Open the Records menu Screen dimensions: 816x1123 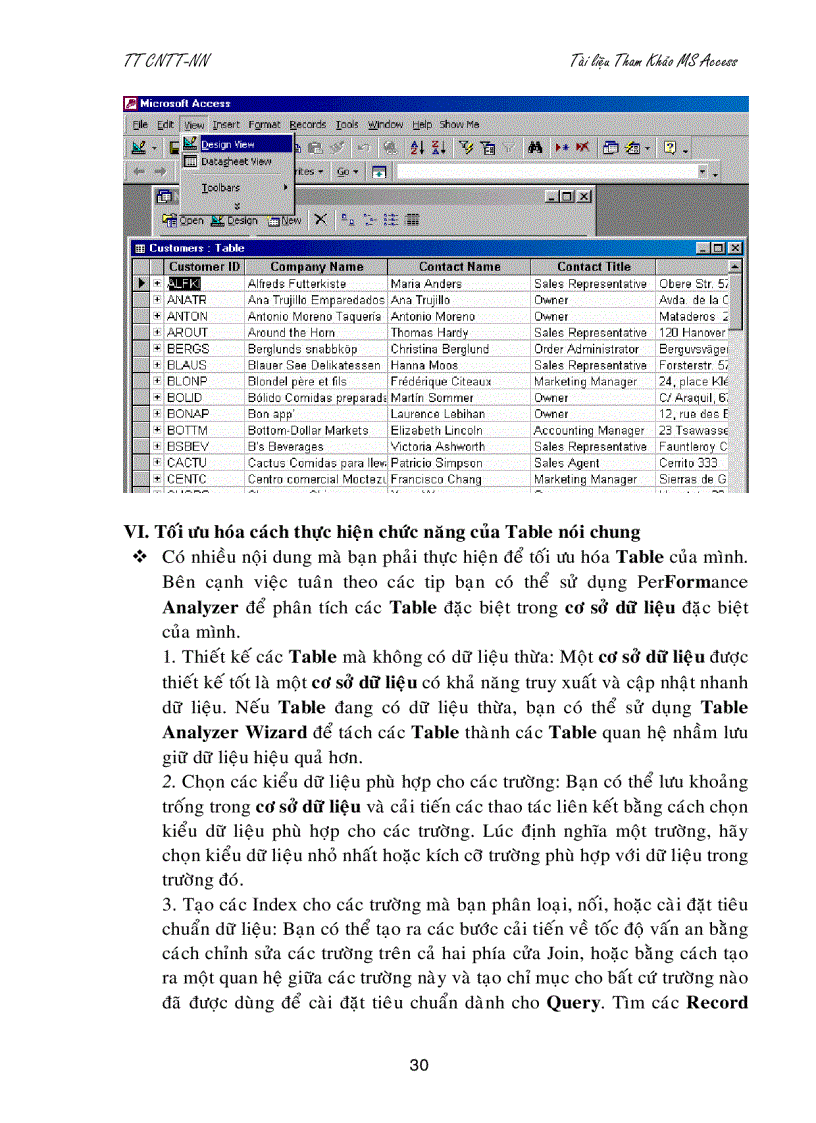[307, 124]
